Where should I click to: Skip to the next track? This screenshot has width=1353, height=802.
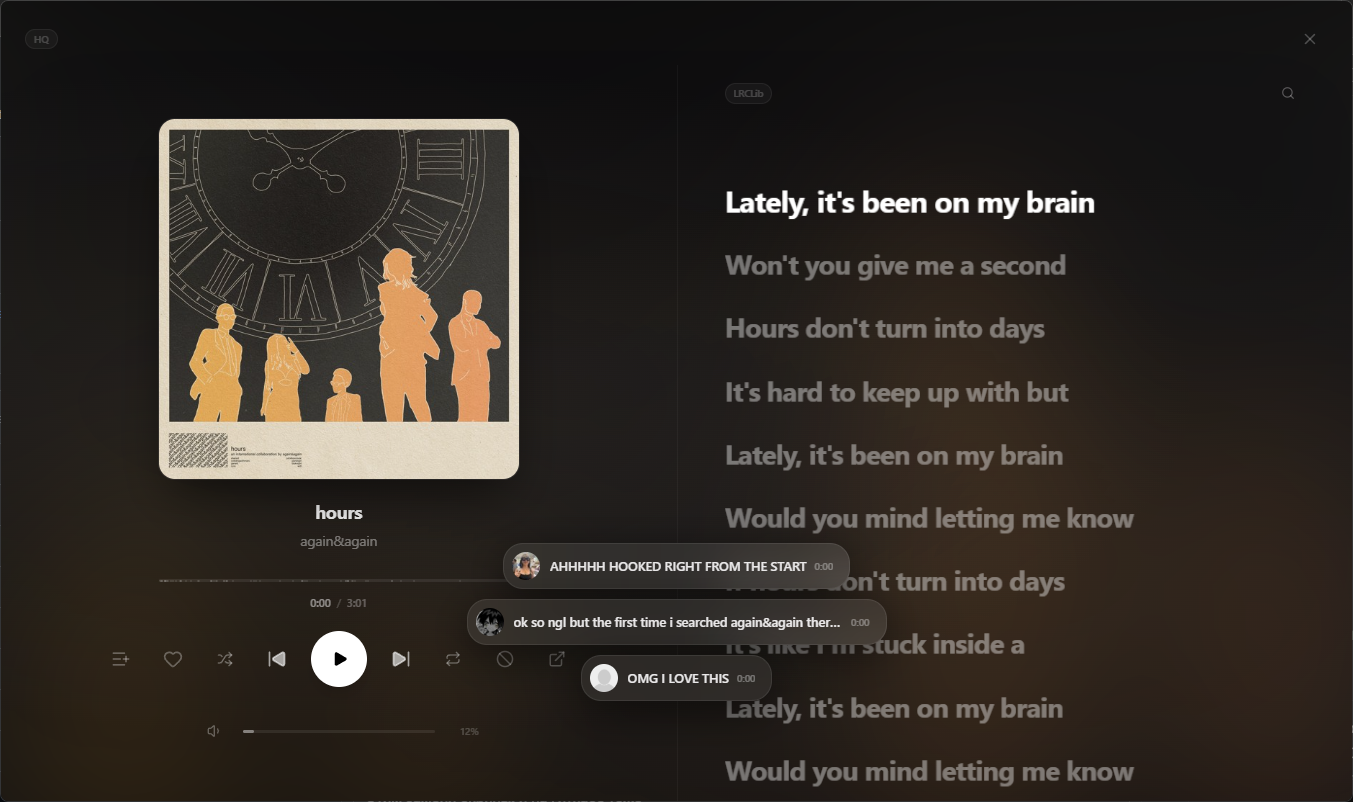point(401,659)
